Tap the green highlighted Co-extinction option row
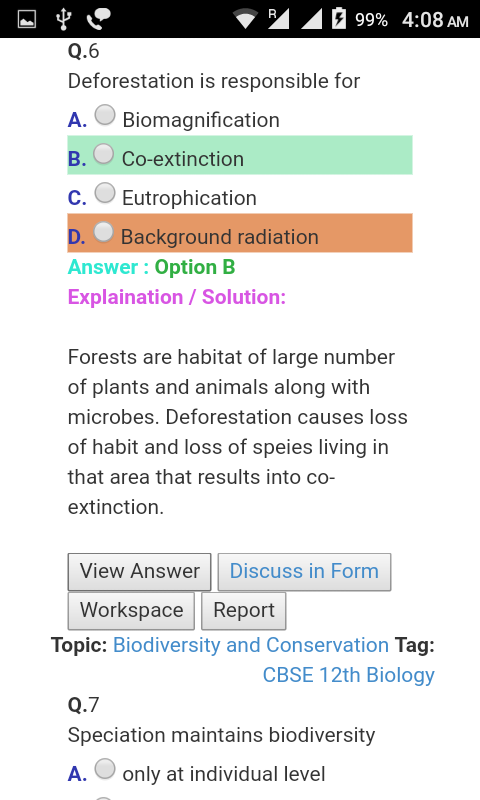The width and height of the screenshot is (480, 800). point(240,155)
